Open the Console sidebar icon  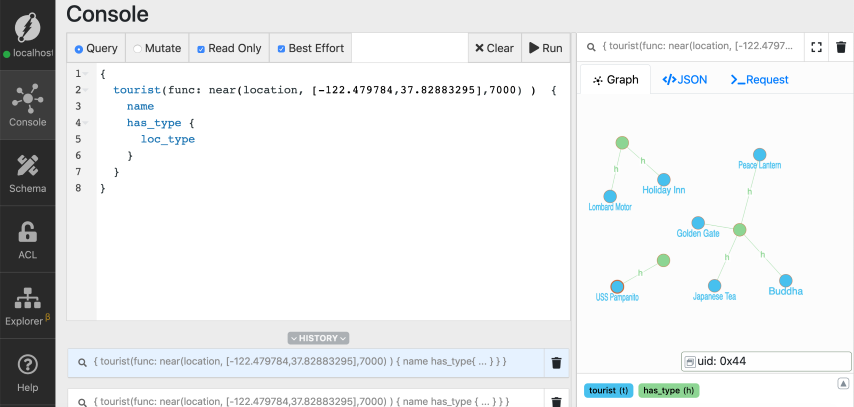[x=28, y=104]
